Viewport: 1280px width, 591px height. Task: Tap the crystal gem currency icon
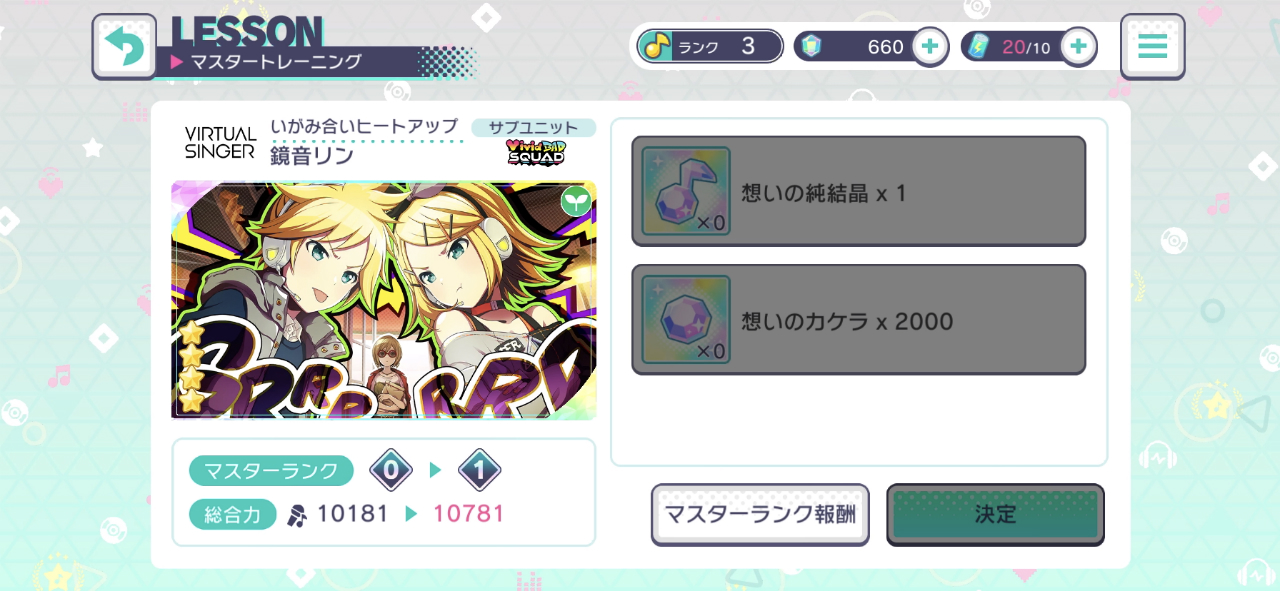click(812, 46)
